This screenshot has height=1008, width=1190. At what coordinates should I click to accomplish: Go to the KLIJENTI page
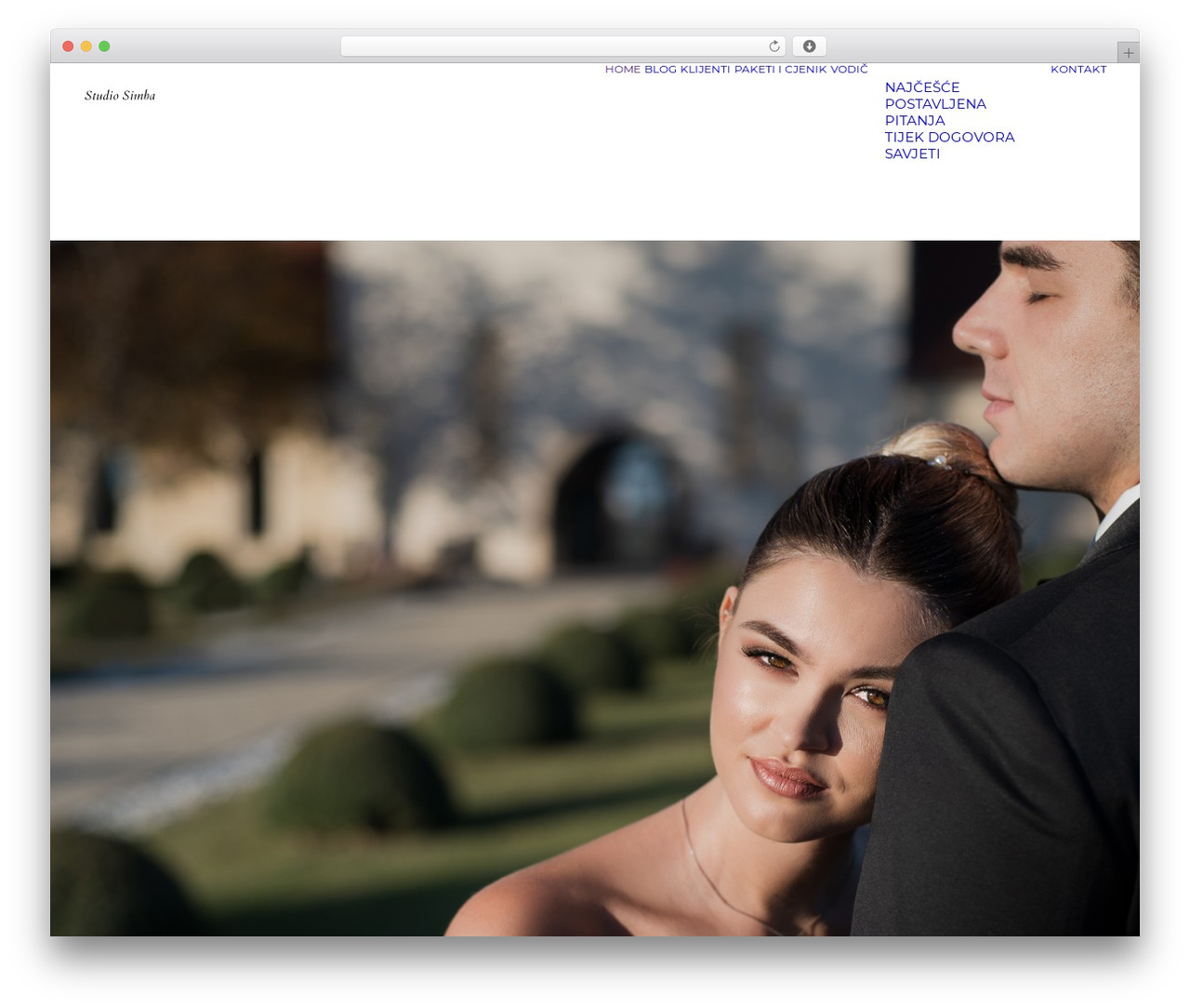tap(705, 70)
